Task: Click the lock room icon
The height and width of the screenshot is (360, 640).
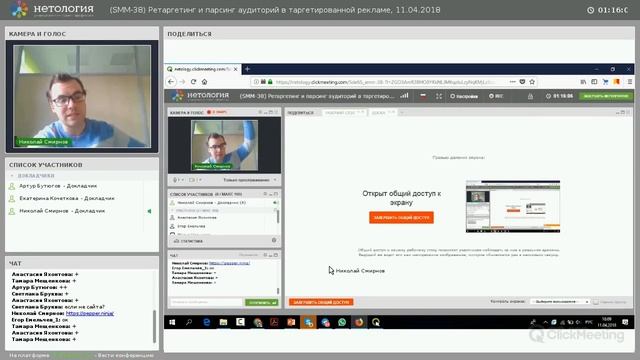Action: pos(530,96)
